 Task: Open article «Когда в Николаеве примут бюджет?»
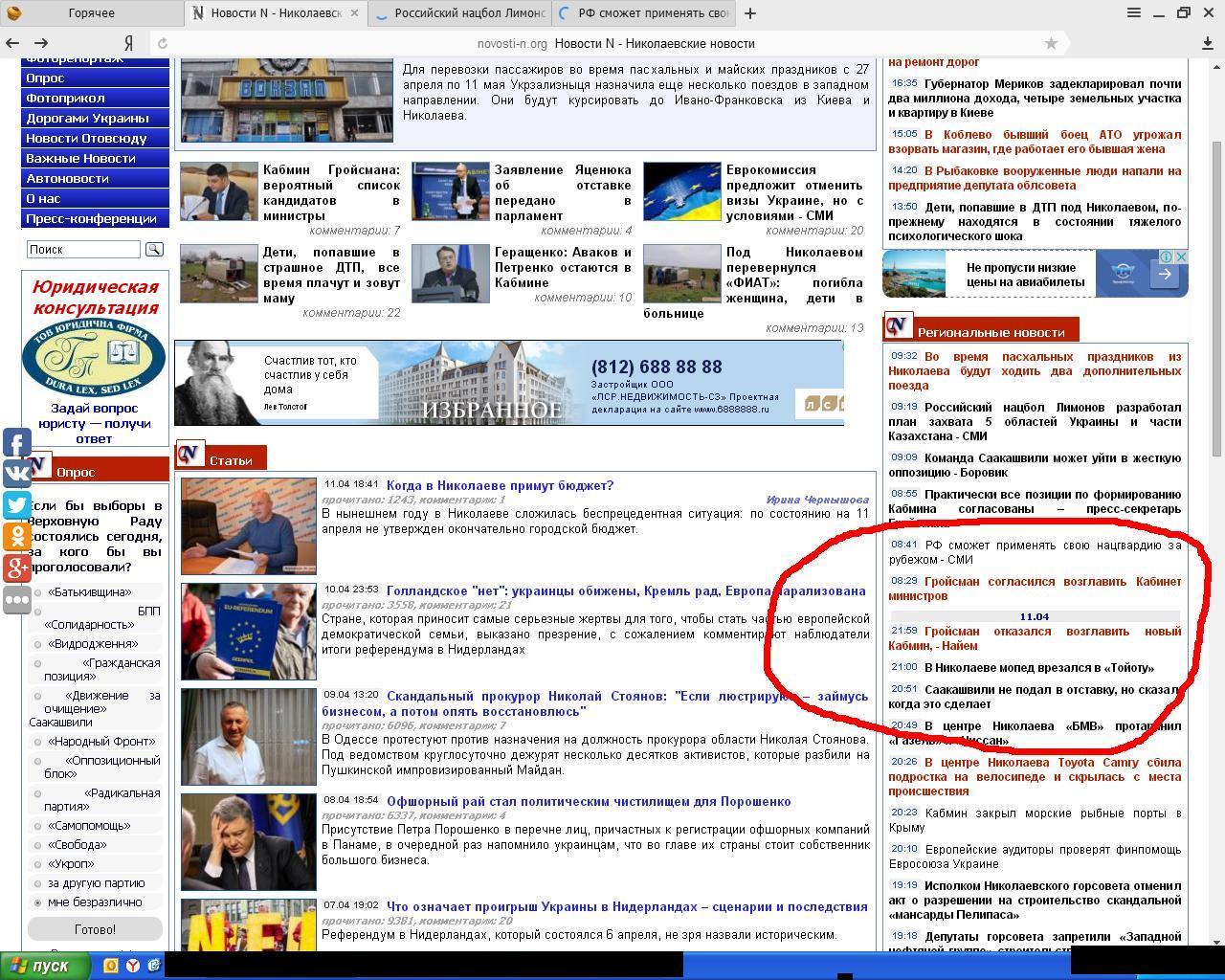click(x=500, y=486)
